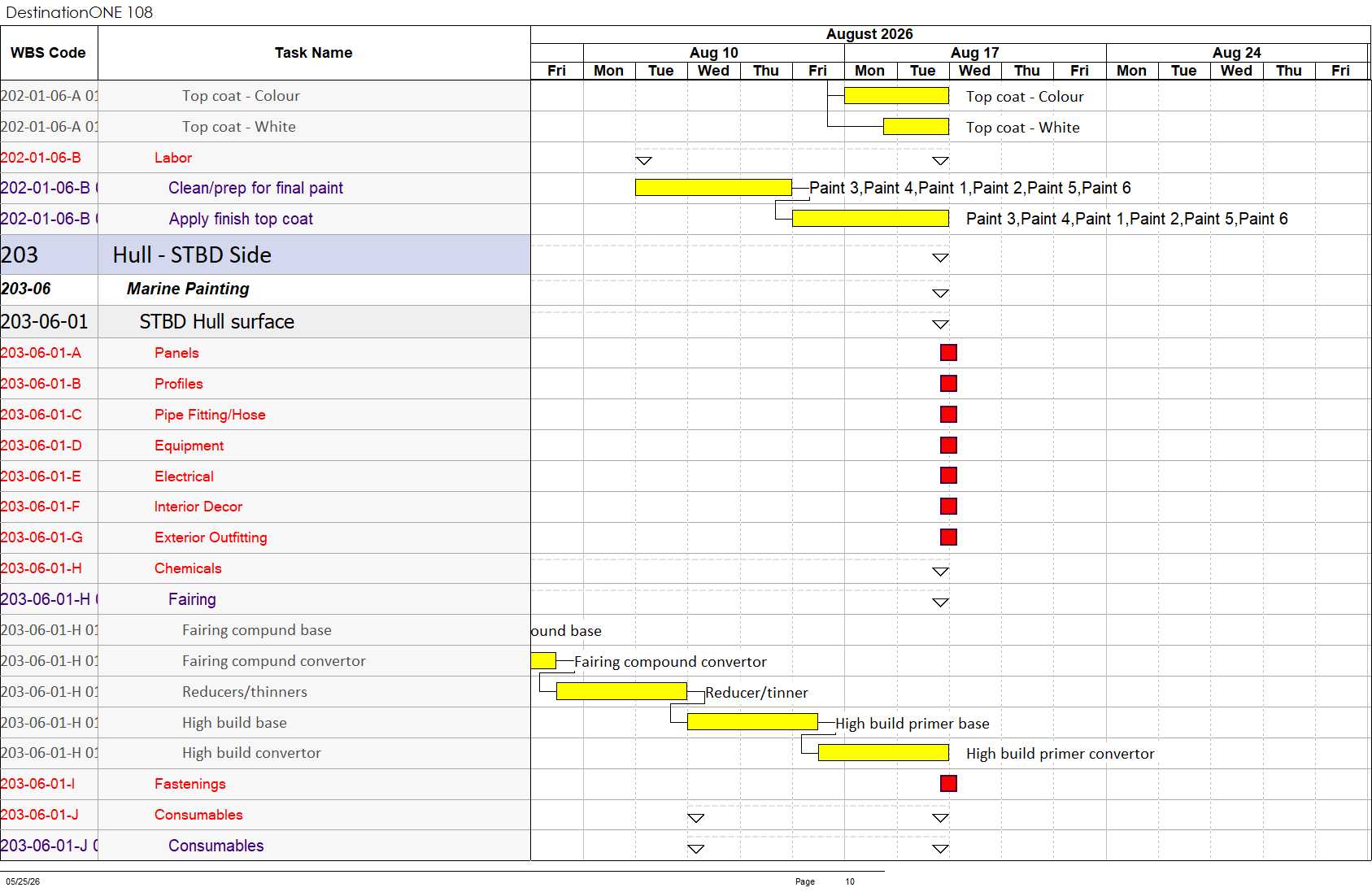
Task: Select the Pipe Fitting/Hose red milestone square
Action: [948, 415]
